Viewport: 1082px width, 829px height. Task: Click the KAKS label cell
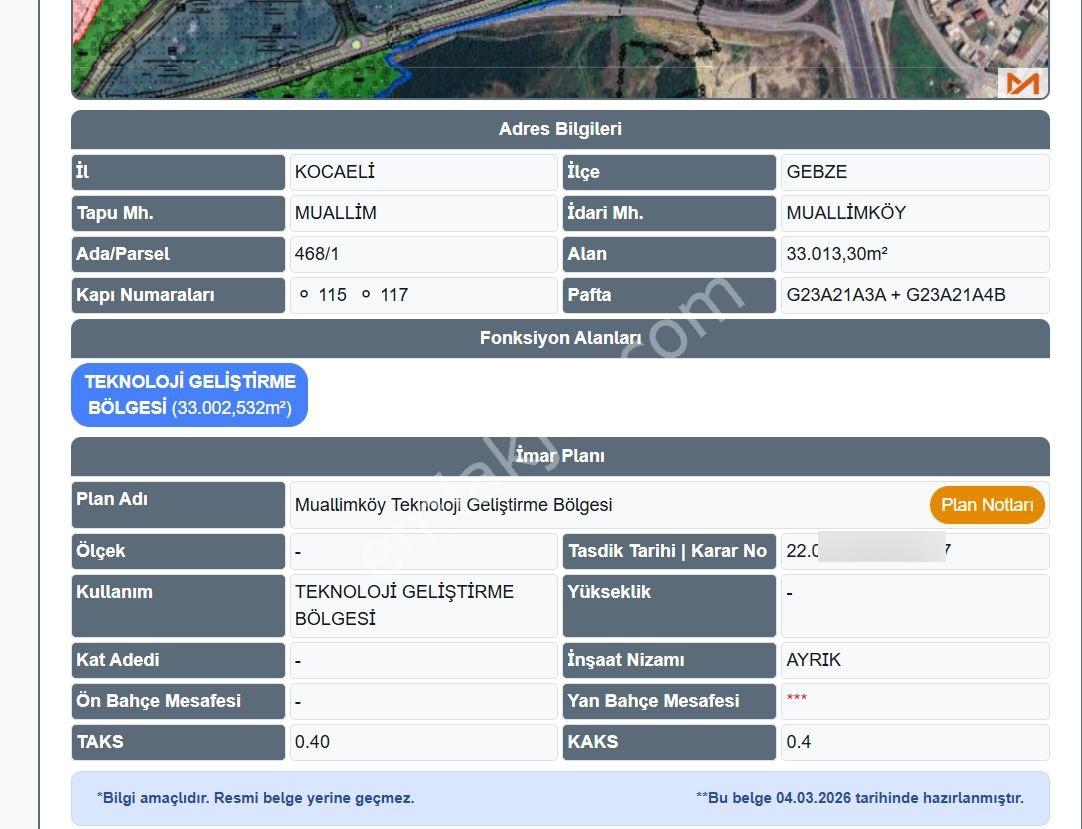[x=669, y=742]
